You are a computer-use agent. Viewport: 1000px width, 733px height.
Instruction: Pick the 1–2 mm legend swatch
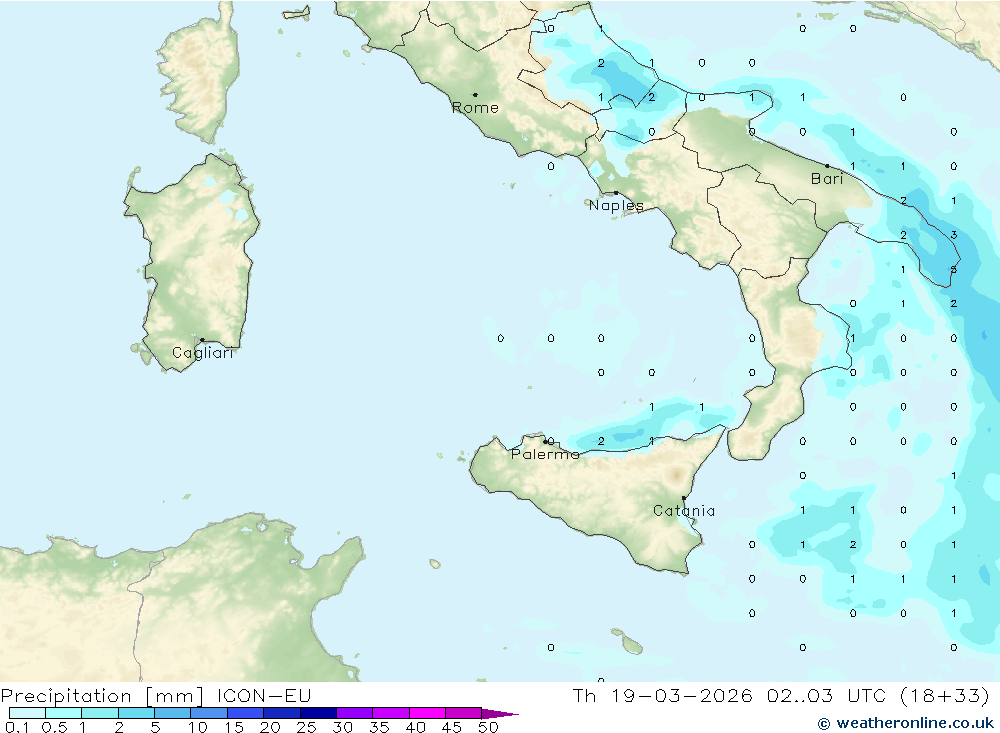point(100,713)
